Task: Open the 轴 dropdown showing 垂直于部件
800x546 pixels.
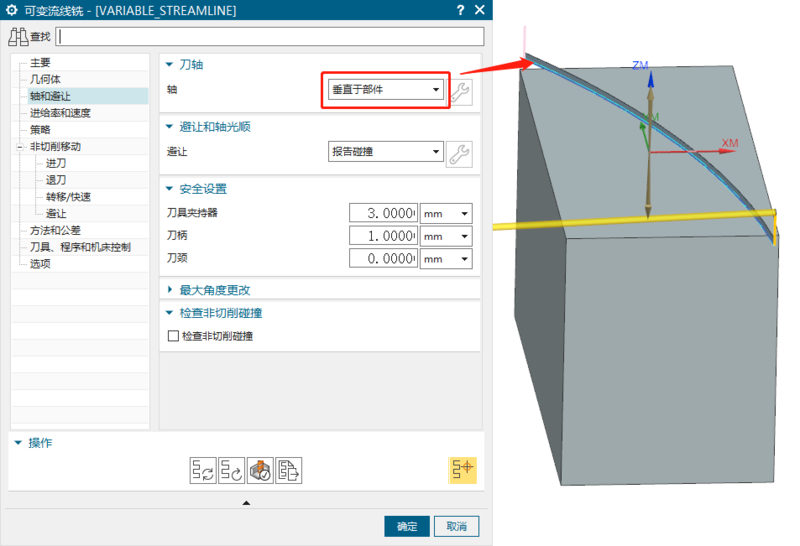Action: [385, 90]
